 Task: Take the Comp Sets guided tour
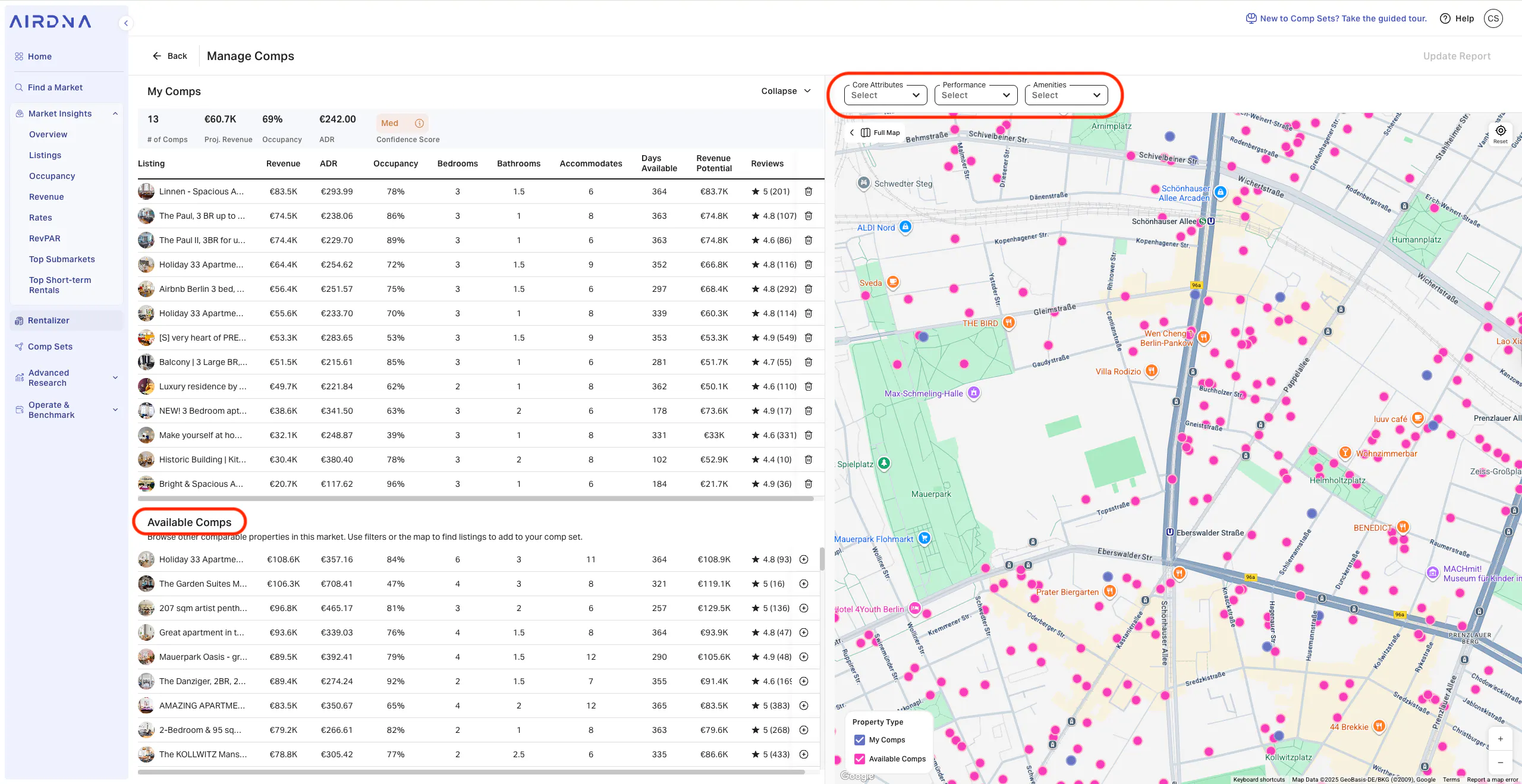1337,18
